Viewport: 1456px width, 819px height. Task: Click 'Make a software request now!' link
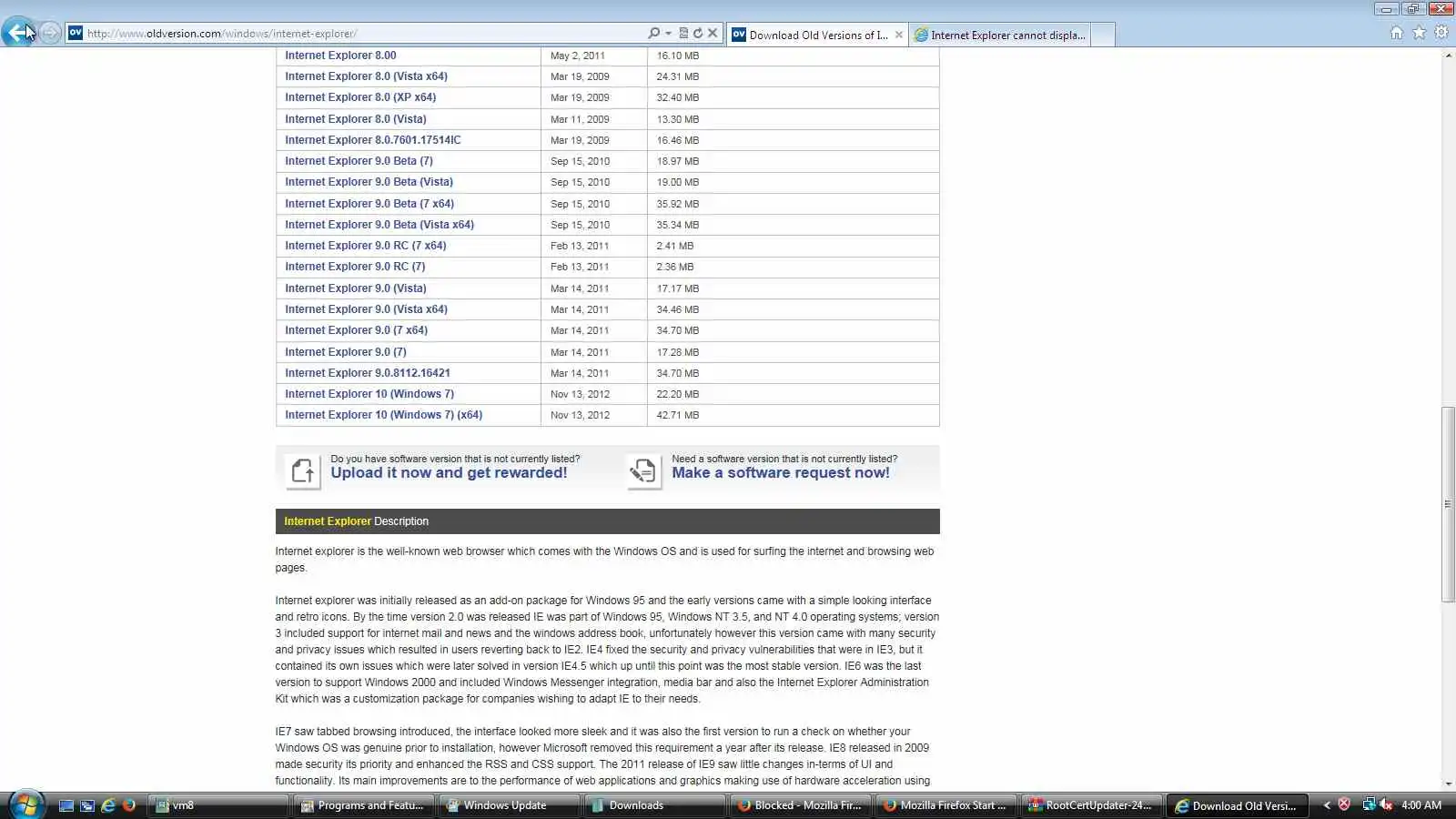tap(781, 473)
